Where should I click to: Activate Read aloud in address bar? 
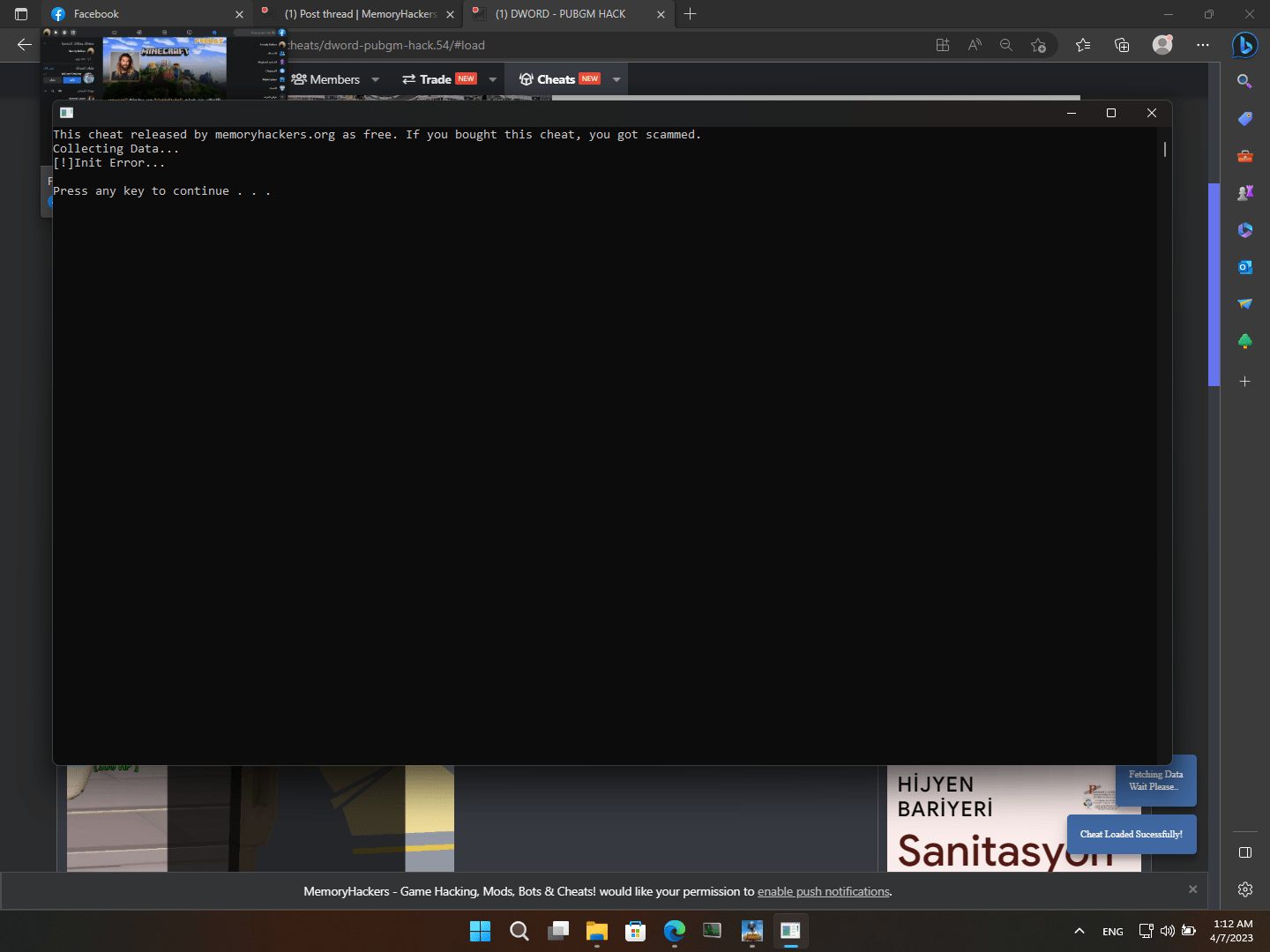974,45
